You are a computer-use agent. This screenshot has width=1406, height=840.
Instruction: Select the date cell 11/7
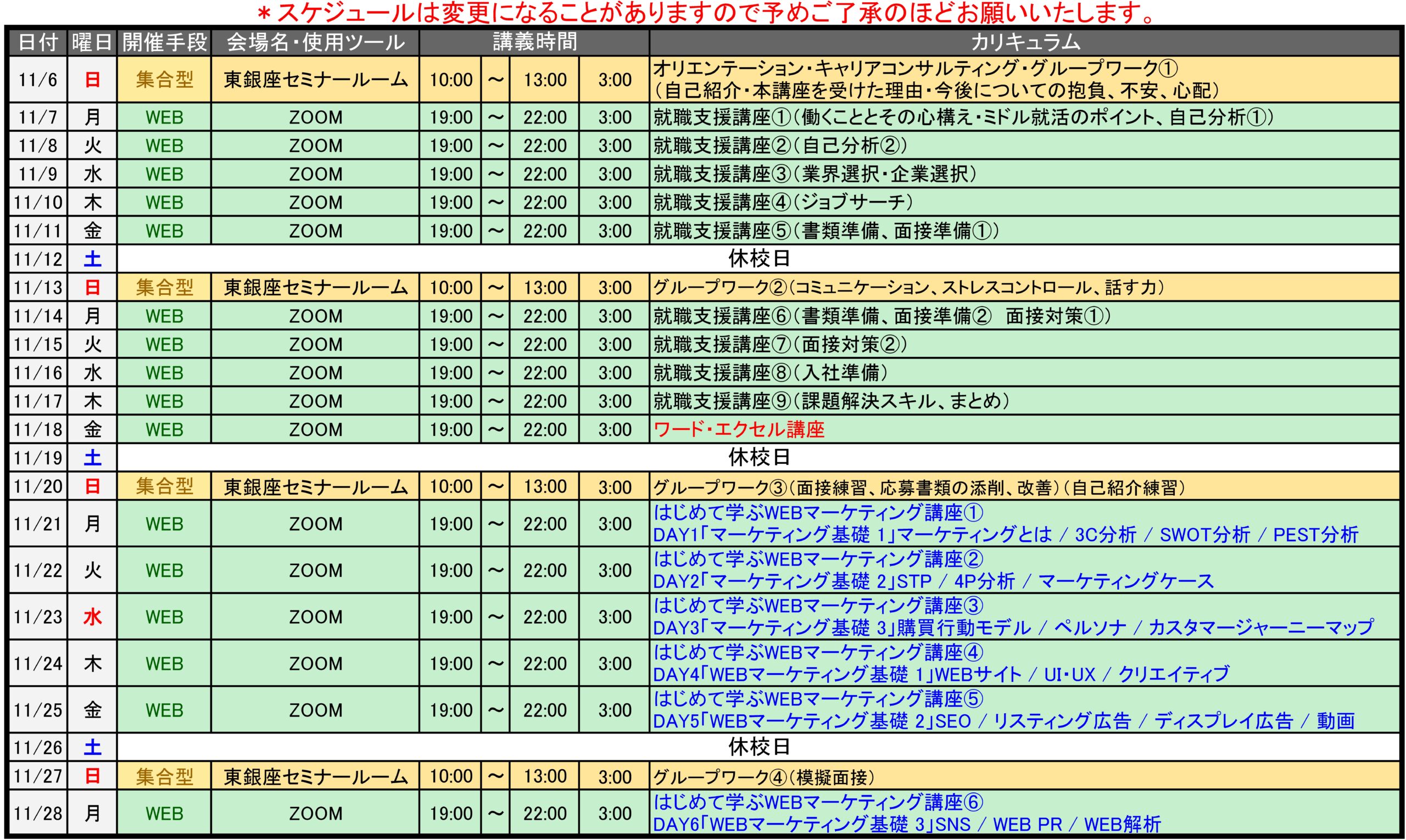[x=38, y=117]
